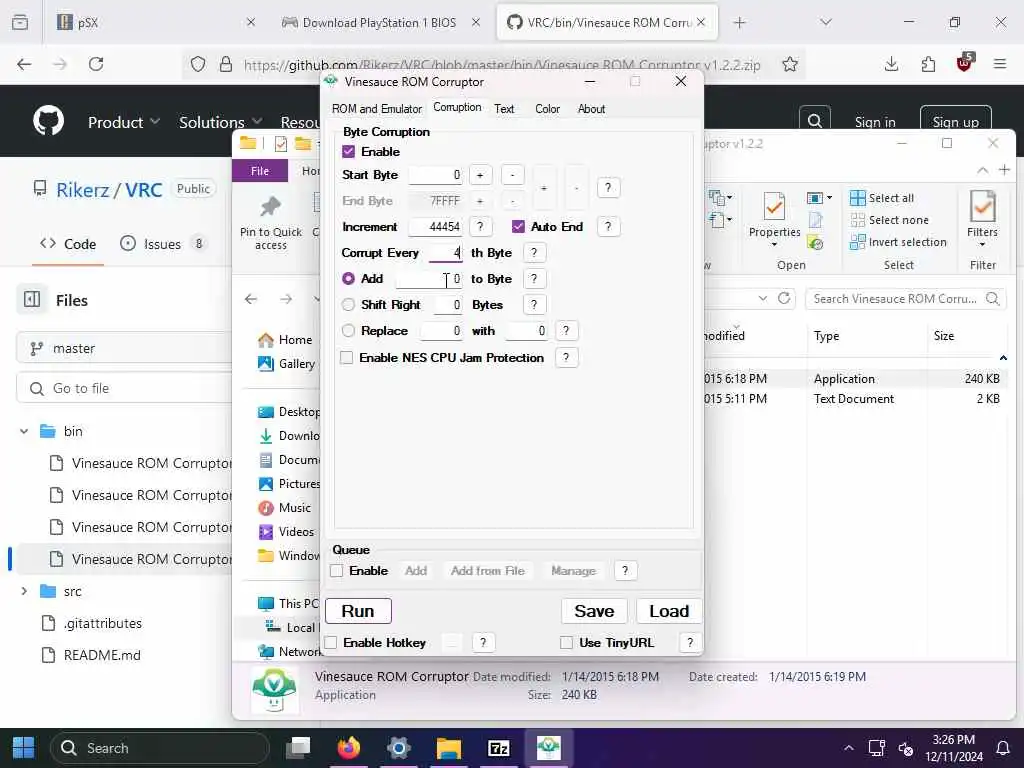The image size is (1024, 768).
Task: Click Sign in link on GitHub
Action: tap(875, 122)
